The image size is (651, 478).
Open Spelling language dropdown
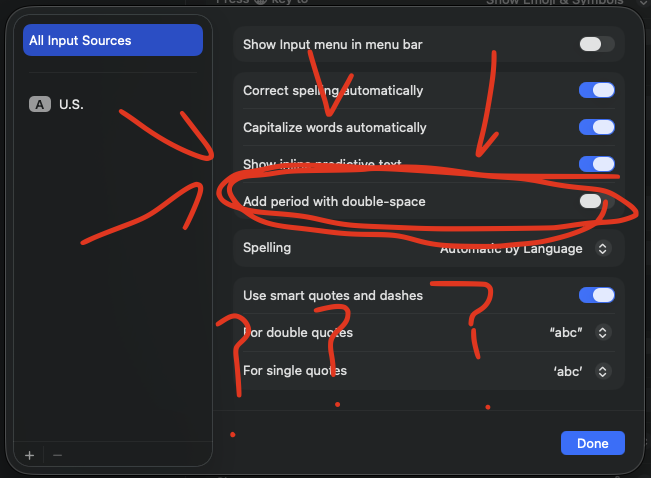[x=602, y=248]
